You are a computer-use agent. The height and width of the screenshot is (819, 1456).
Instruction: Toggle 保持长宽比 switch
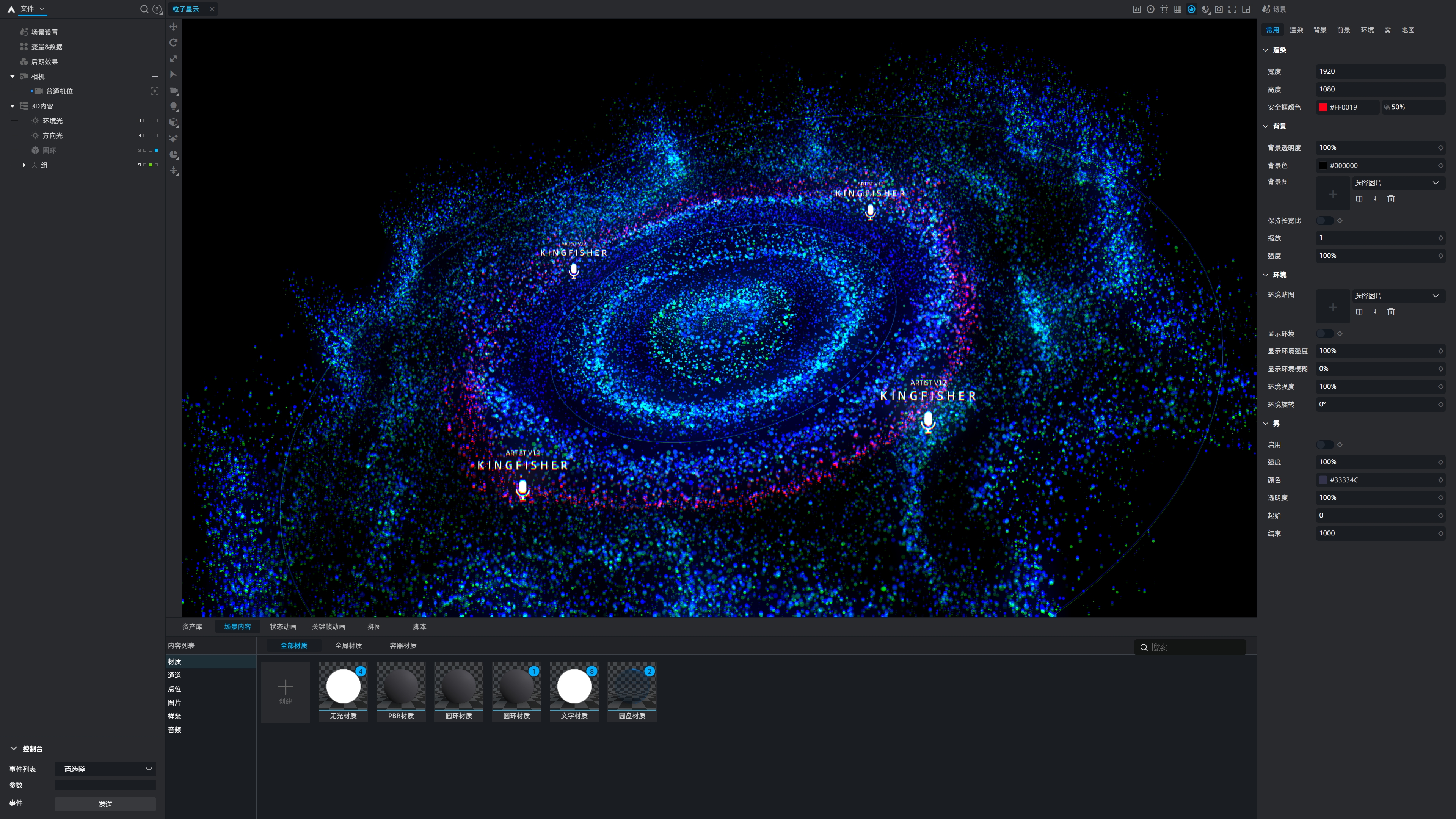tap(1324, 220)
